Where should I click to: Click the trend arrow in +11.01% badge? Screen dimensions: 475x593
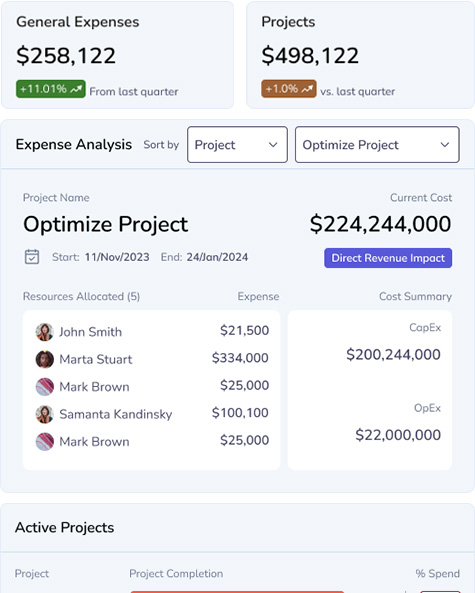[x=76, y=89]
